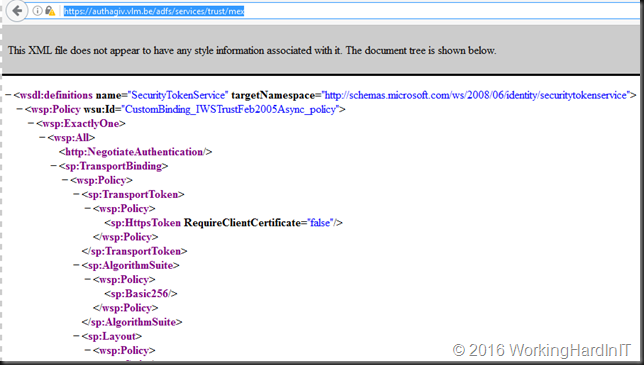Collapse wsp:Policy under sp:TransportBinding
644x365 pixels.
coord(65,180)
